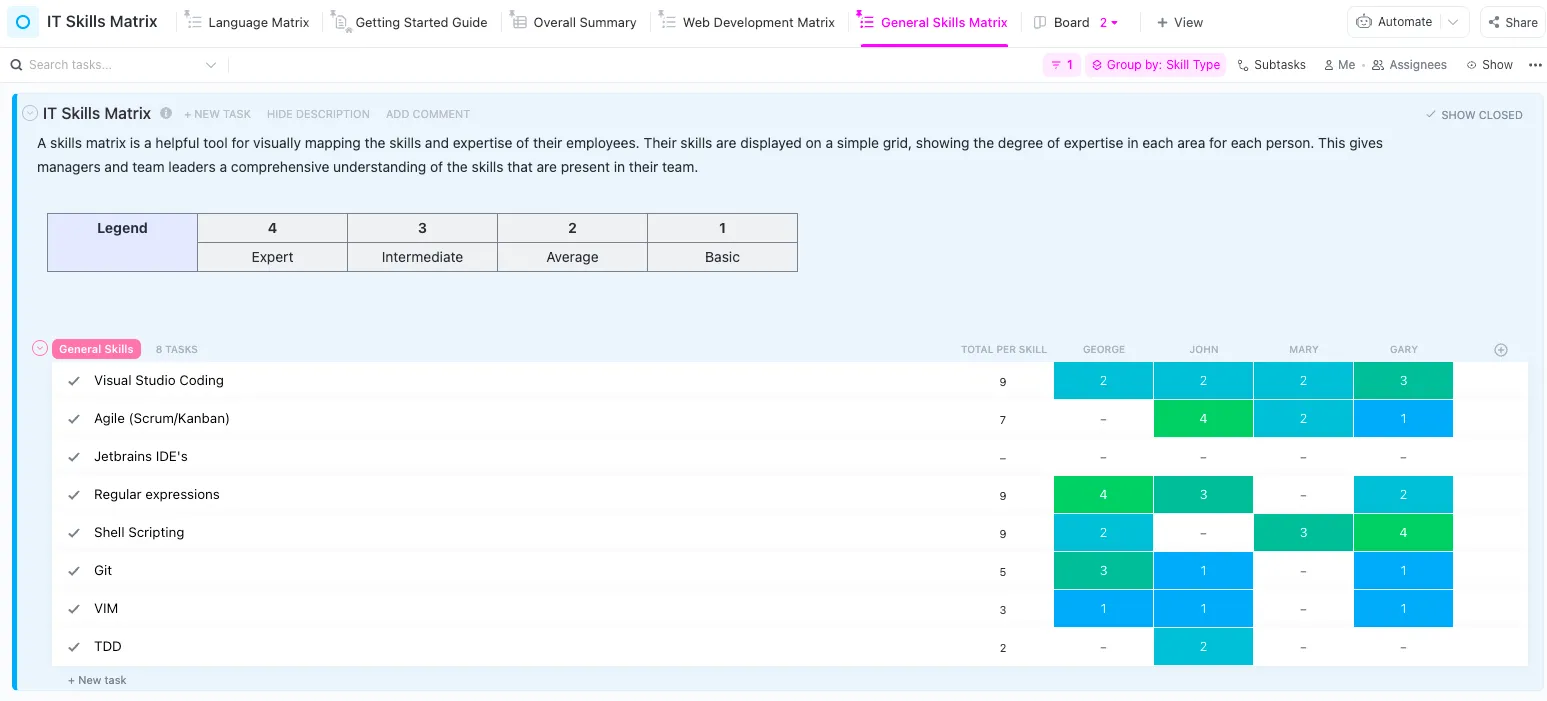Switch to the Overall Summary tab
Viewport: 1547px width, 701px height.
(x=573, y=22)
